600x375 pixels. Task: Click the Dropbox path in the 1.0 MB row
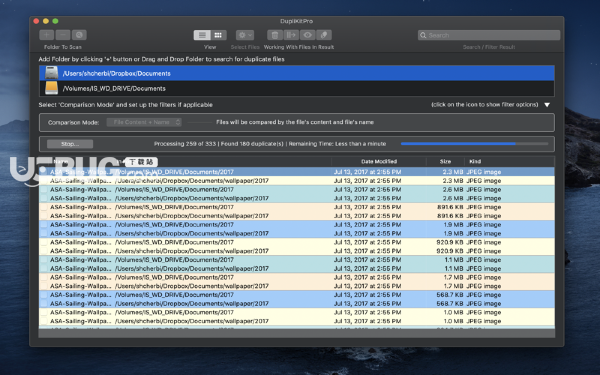192,321
